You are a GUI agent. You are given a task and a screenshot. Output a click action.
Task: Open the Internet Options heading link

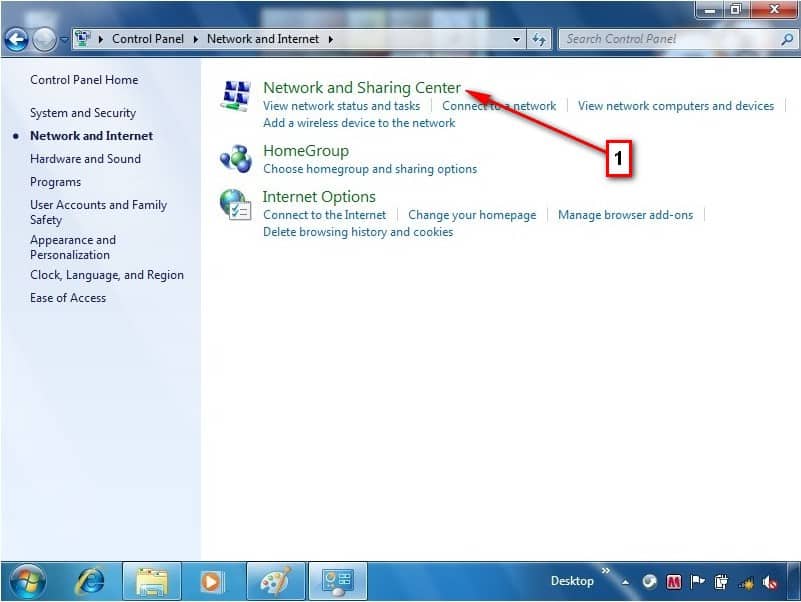[319, 197]
